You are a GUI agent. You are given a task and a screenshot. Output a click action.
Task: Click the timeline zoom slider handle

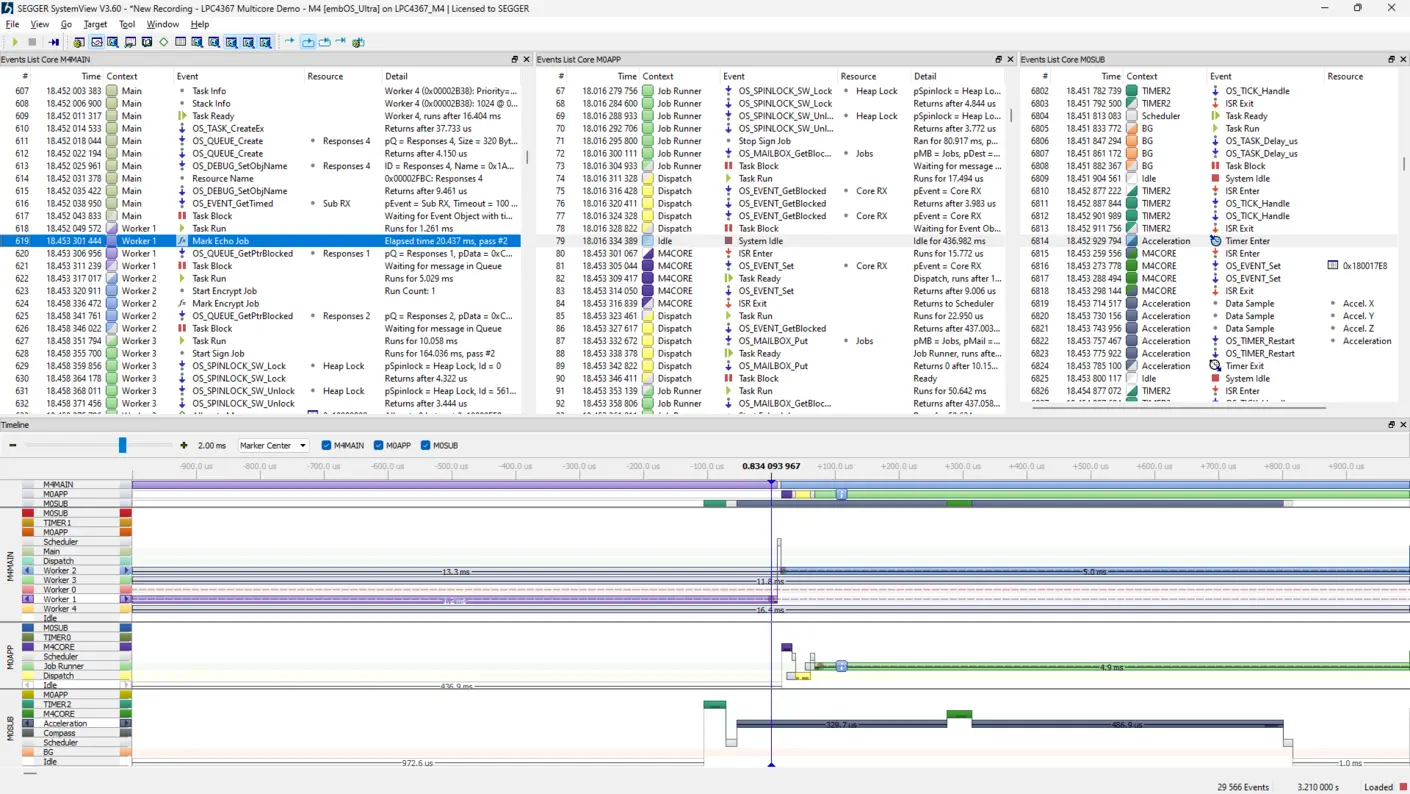[x=123, y=445]
